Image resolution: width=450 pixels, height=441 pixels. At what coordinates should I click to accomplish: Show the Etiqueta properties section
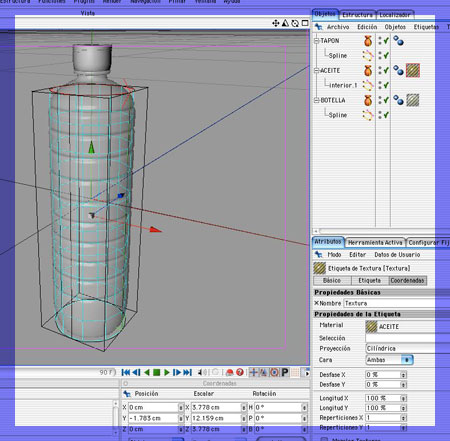370,281
